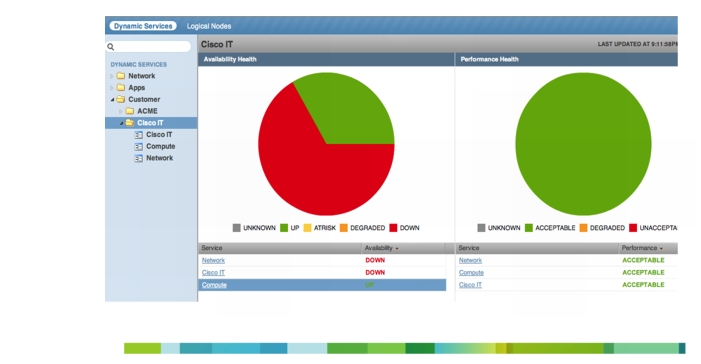This screenshot has height=364, width=701.
Task: Click the gray UNKNOWN performance legend swatch
Action: pos(481,228)
